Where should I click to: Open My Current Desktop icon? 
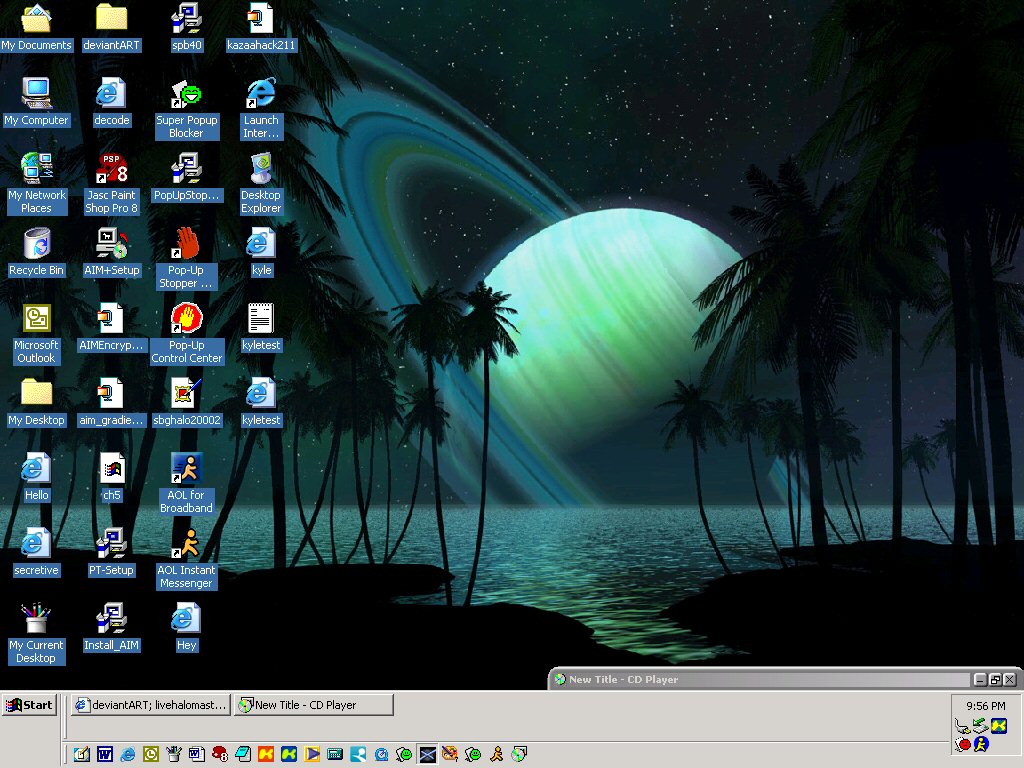tap(37, 634)
